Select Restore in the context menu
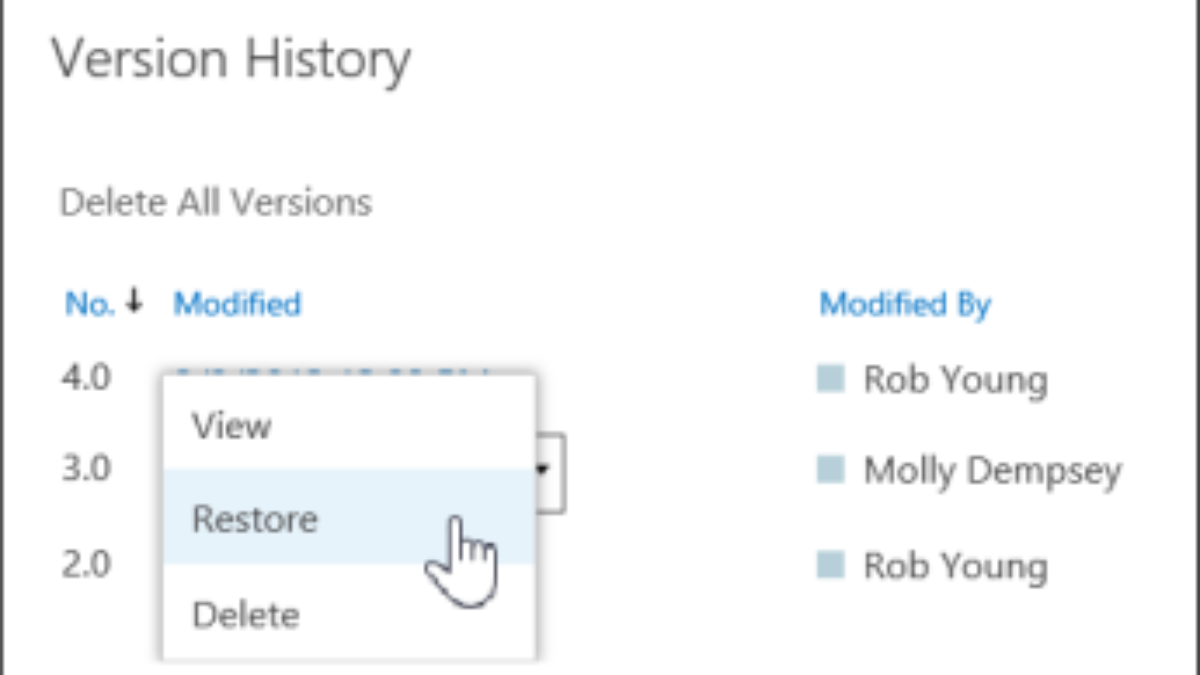Image resolution: width=1200 pixels, height=675 pixels. 255,519
